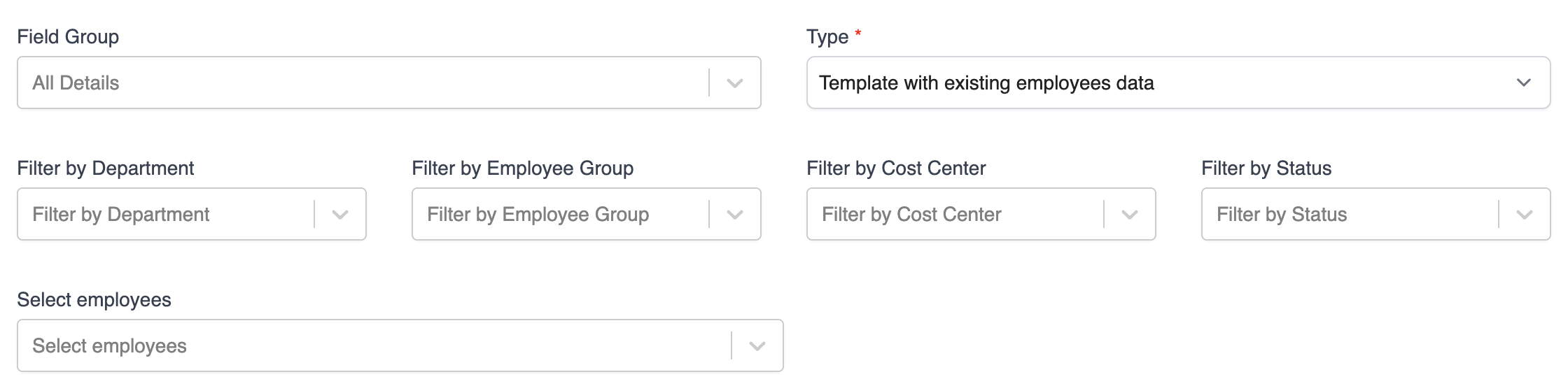Click the 'Field Group' label
Viewport: 1568px width, 386px height.
[68, 37]
